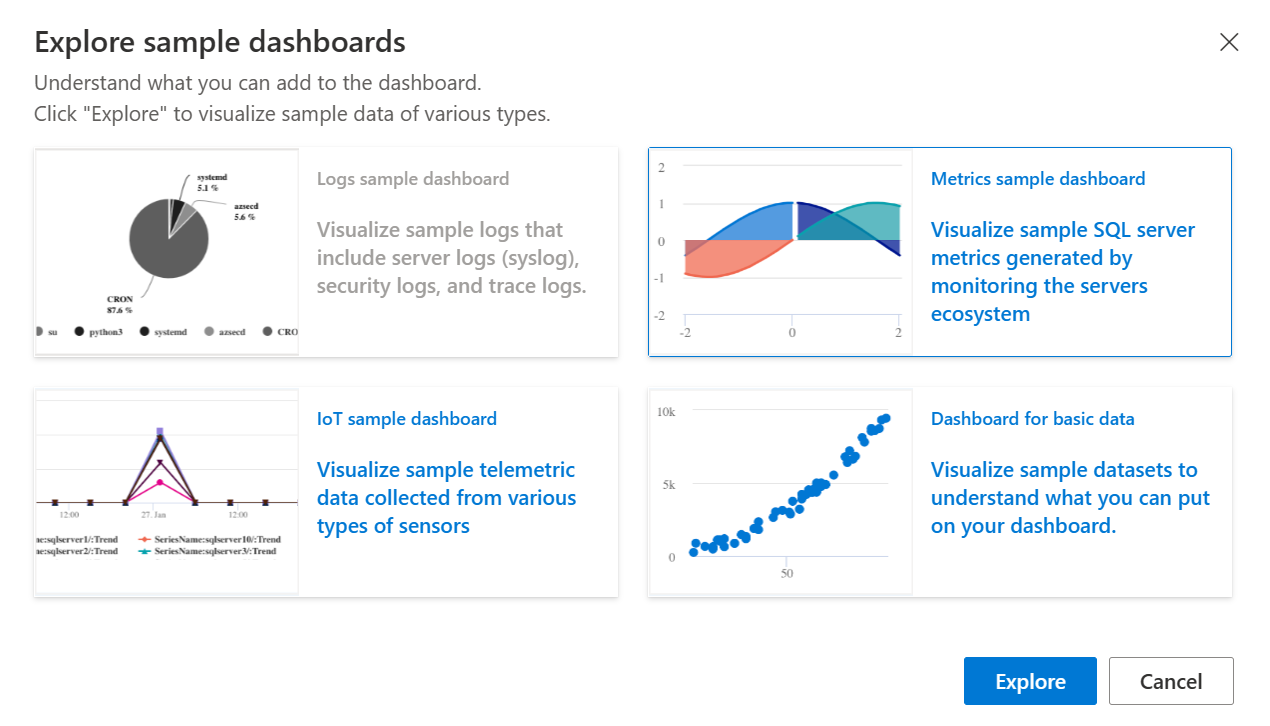Image resolution: width=1270 pixels, height=726 pixels.
Task: Click the Logs sample dashboard title
Action: [x=413, y=179]
